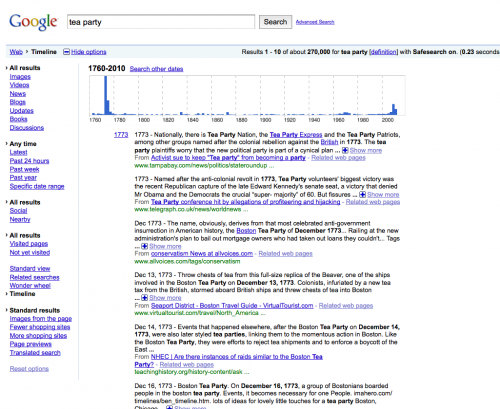Select the Latest time filter
This screenshot has width=500, height=409.
(x=18, y=152)
